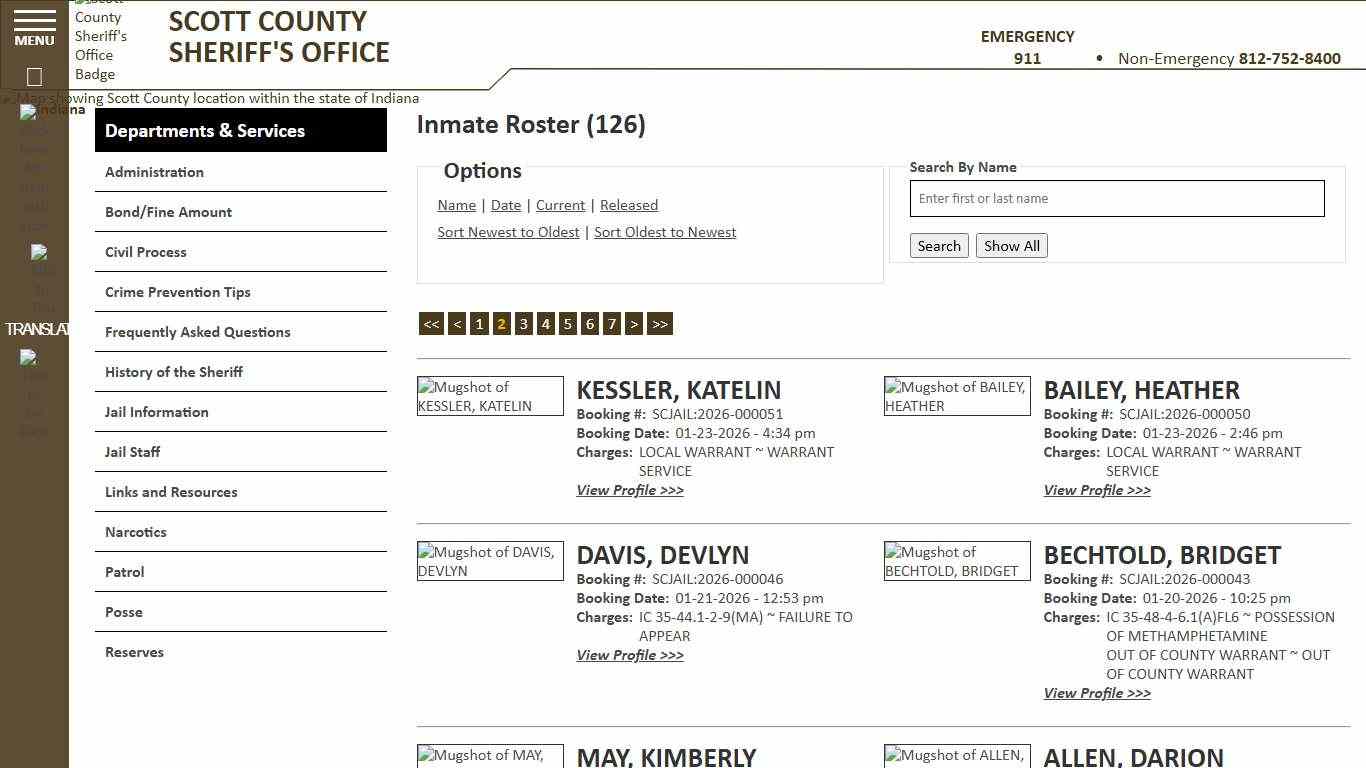Go back a page with < arrow
Image resolution: width=1366 pixels, height=768 pixels.
(x=457, y=323)
